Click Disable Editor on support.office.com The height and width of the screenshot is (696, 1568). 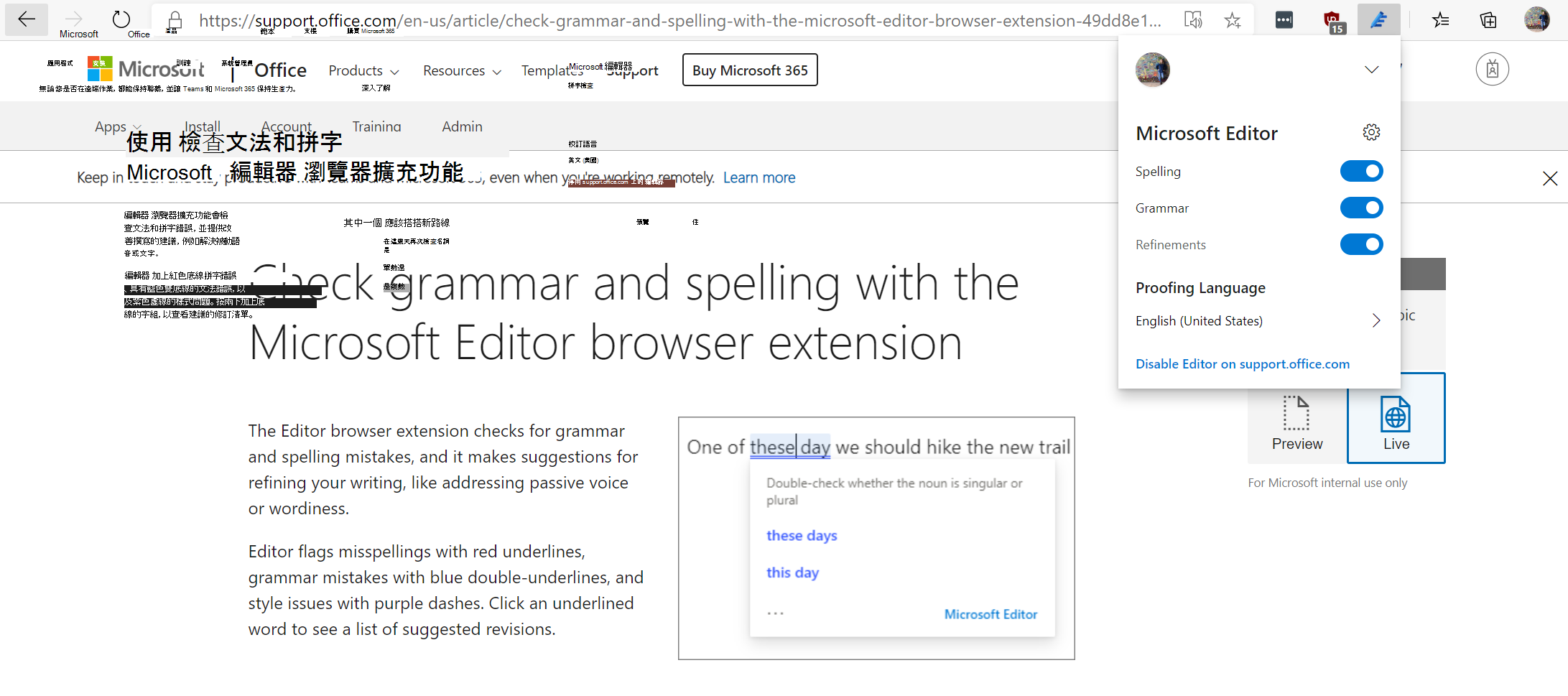click(x=1242, y=363)
